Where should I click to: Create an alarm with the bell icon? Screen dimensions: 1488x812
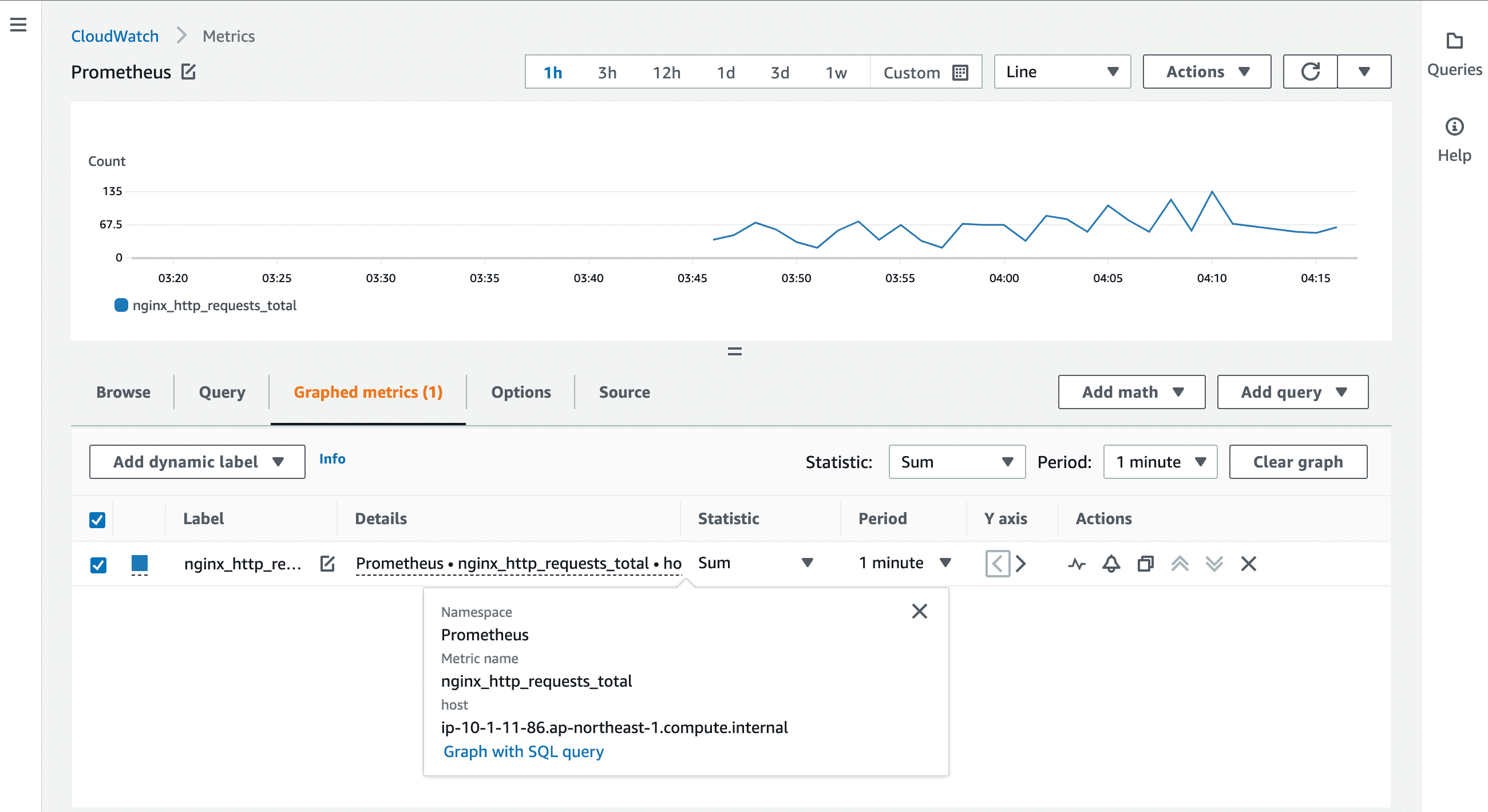(x=1111, y=563)
